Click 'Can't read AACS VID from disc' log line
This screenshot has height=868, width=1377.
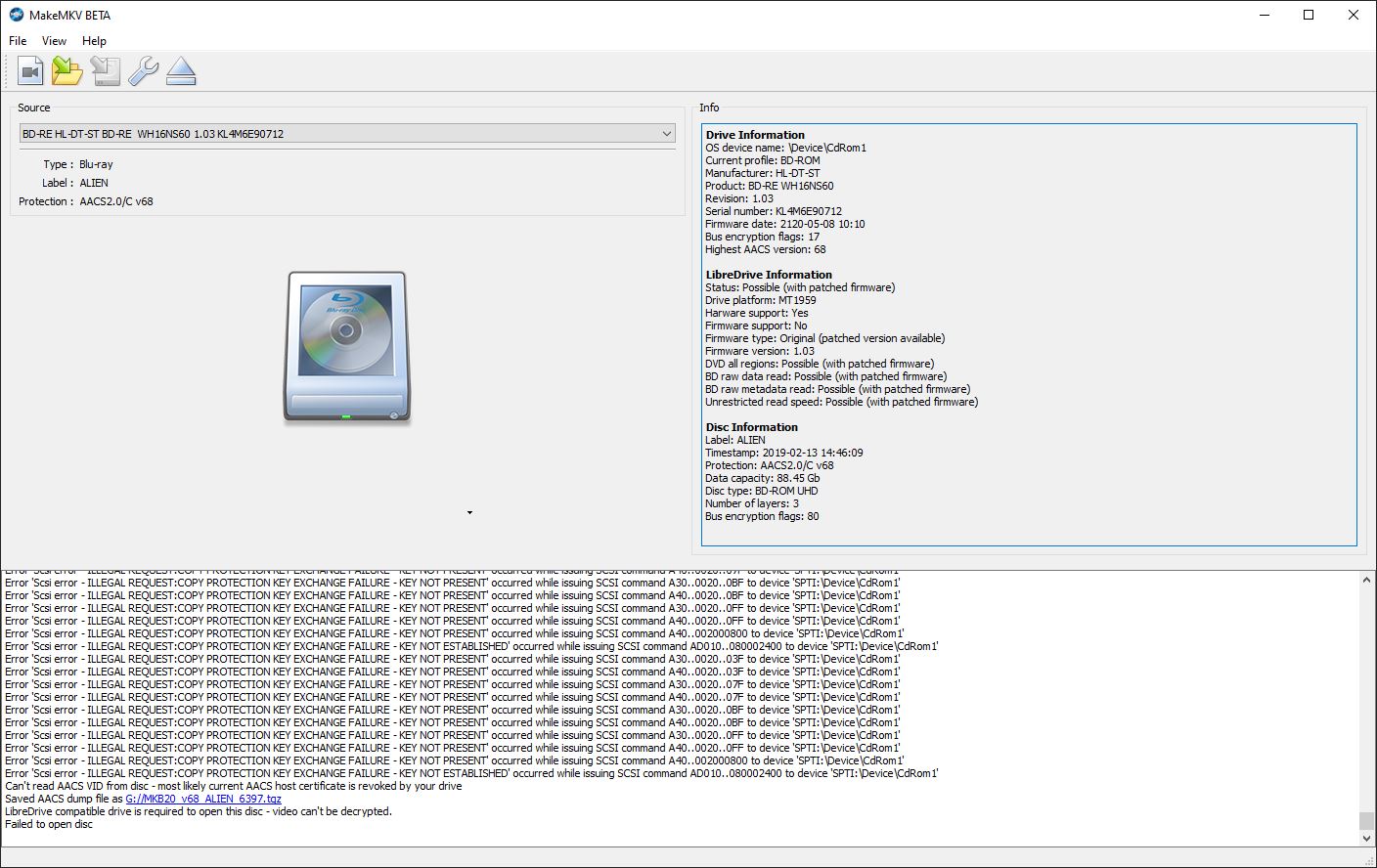click(x=234, y=786)
